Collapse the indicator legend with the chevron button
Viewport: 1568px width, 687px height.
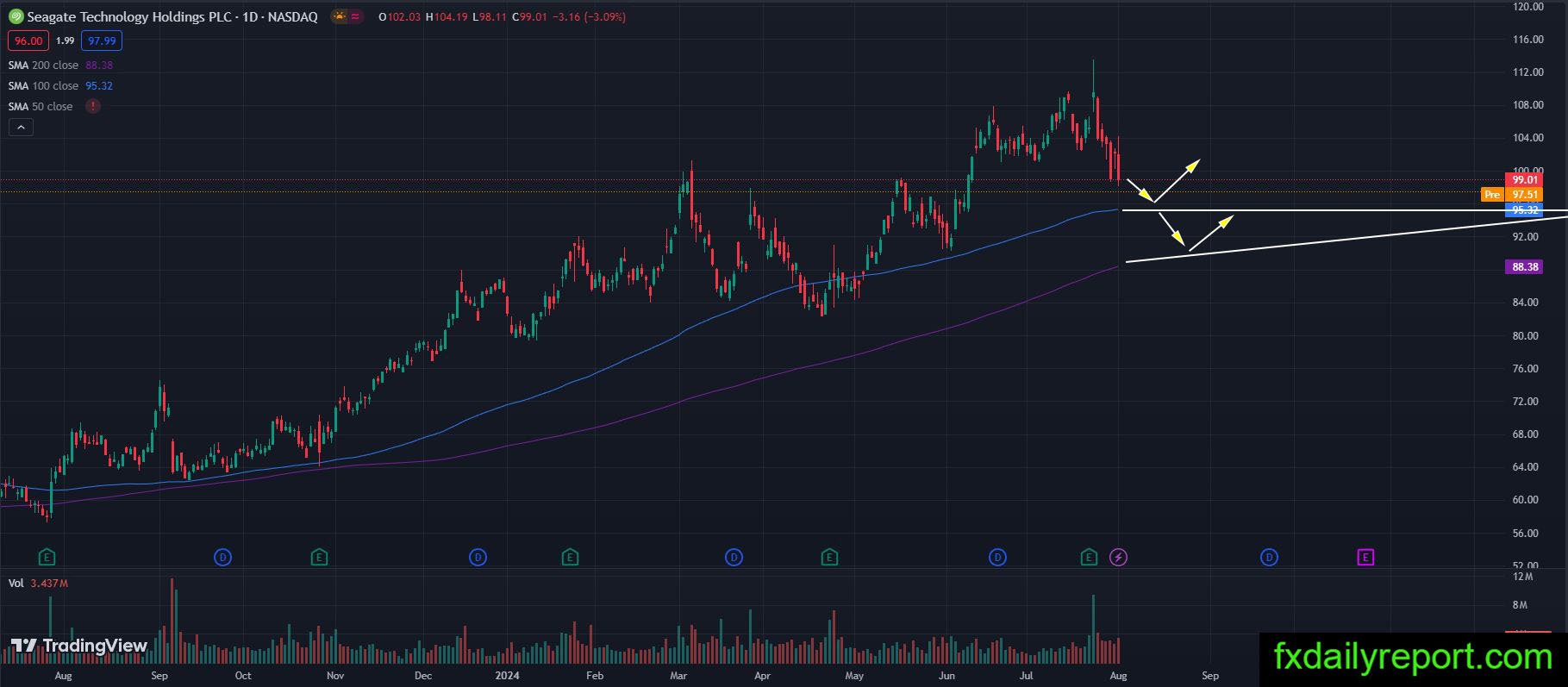pyautogui.click(x=21, y=128)
